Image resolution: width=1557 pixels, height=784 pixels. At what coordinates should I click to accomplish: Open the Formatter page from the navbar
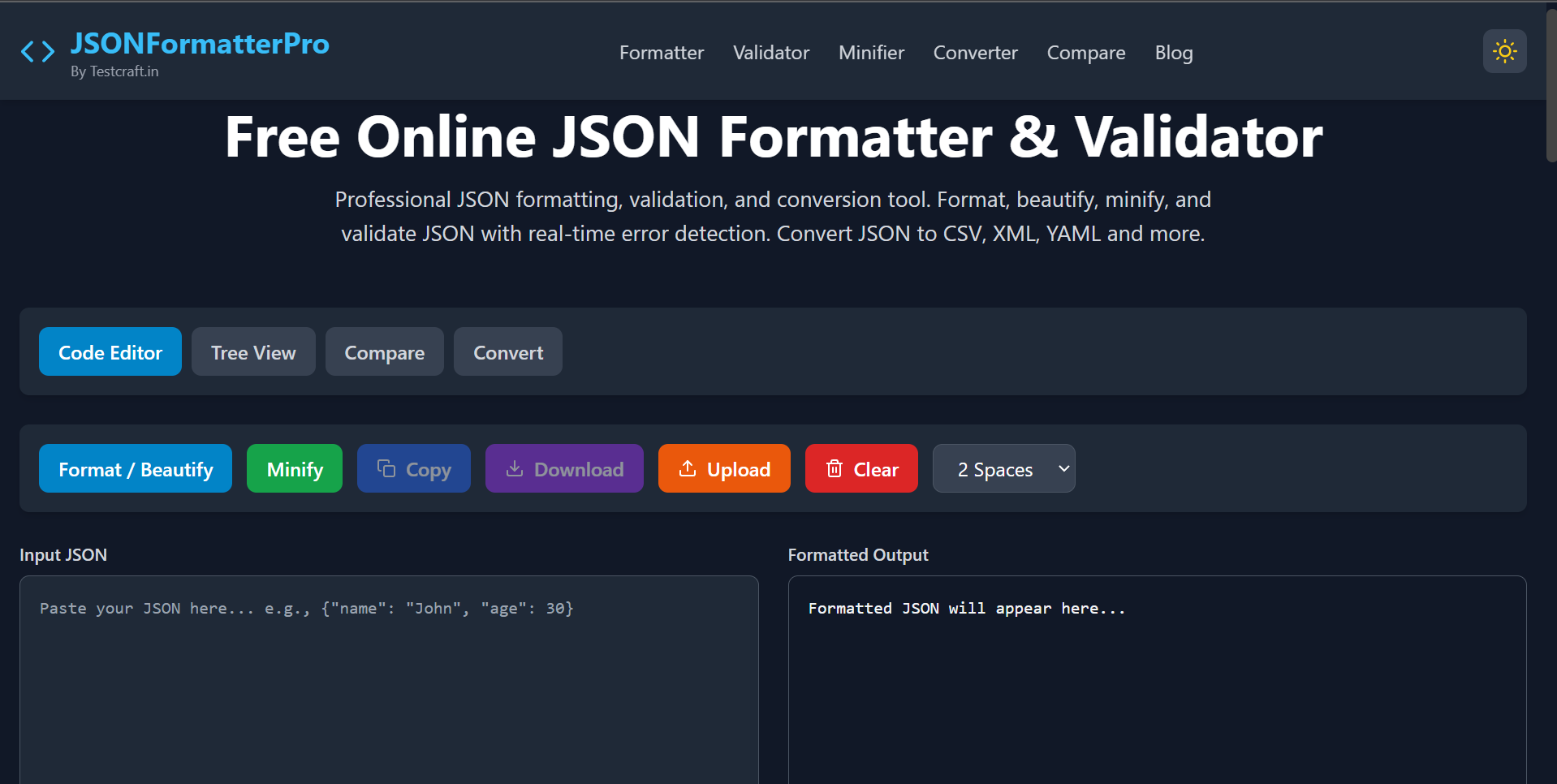tap(661, 52)
